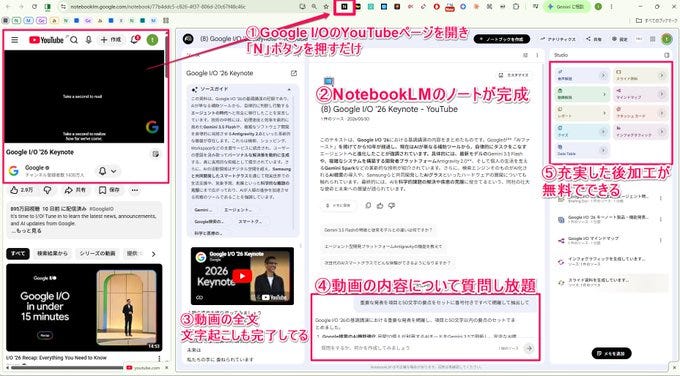Show more filter chips with right chevron
This screenshot has width=680, height=376.
[x=153, y=254]
